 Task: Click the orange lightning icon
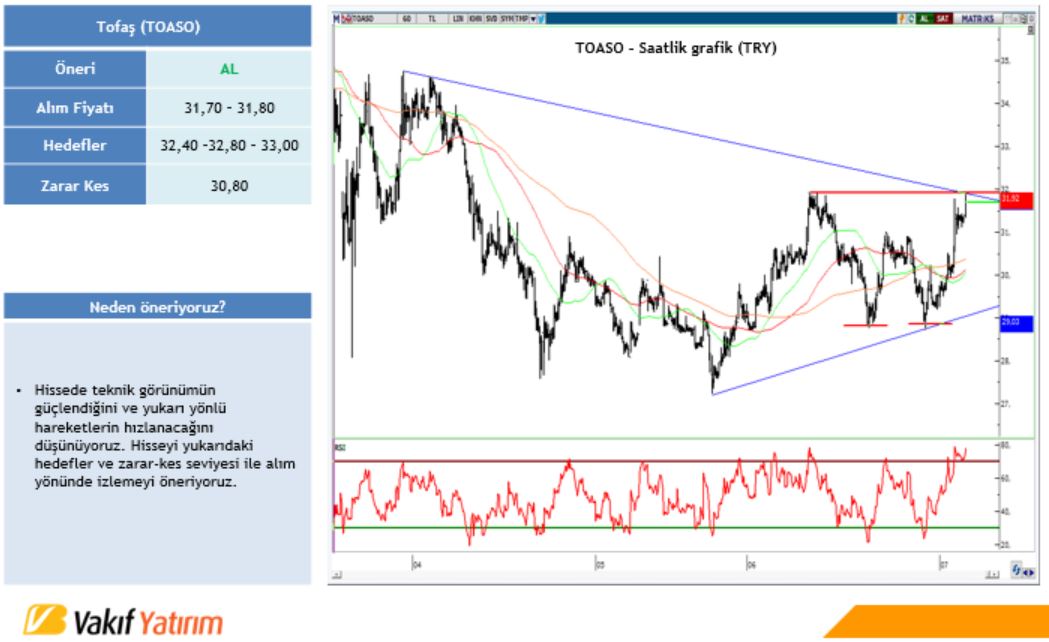click(x=902, y=19)
